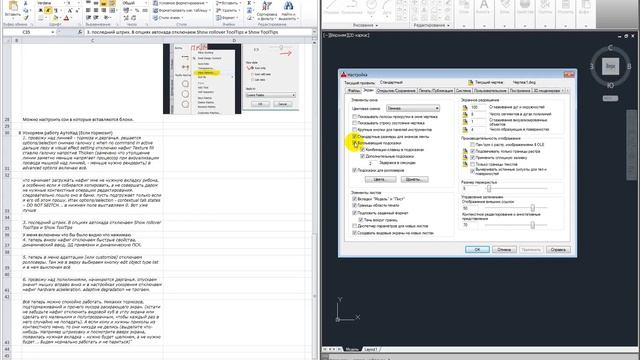
Task: Click the fx insert function icon
Action: tap(80, 32)
